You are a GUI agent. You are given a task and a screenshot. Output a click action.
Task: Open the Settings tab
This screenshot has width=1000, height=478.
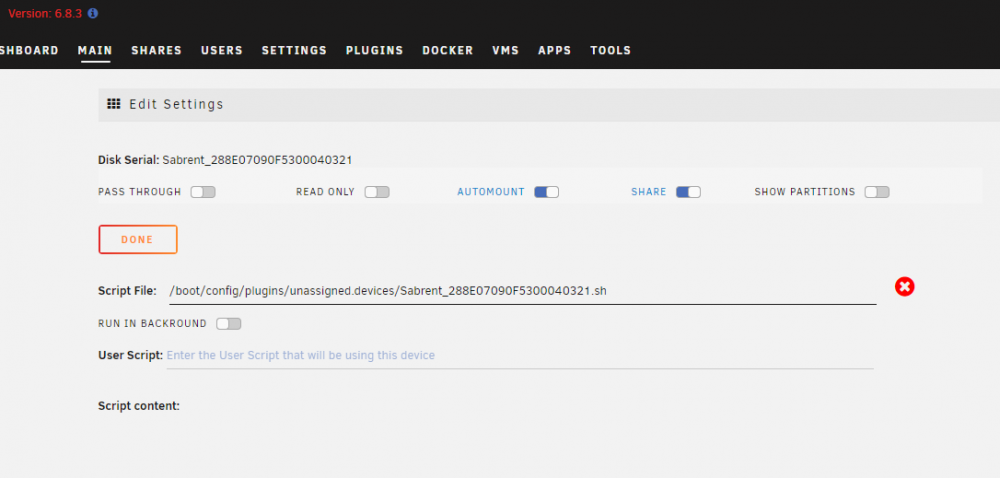point(294,50)
